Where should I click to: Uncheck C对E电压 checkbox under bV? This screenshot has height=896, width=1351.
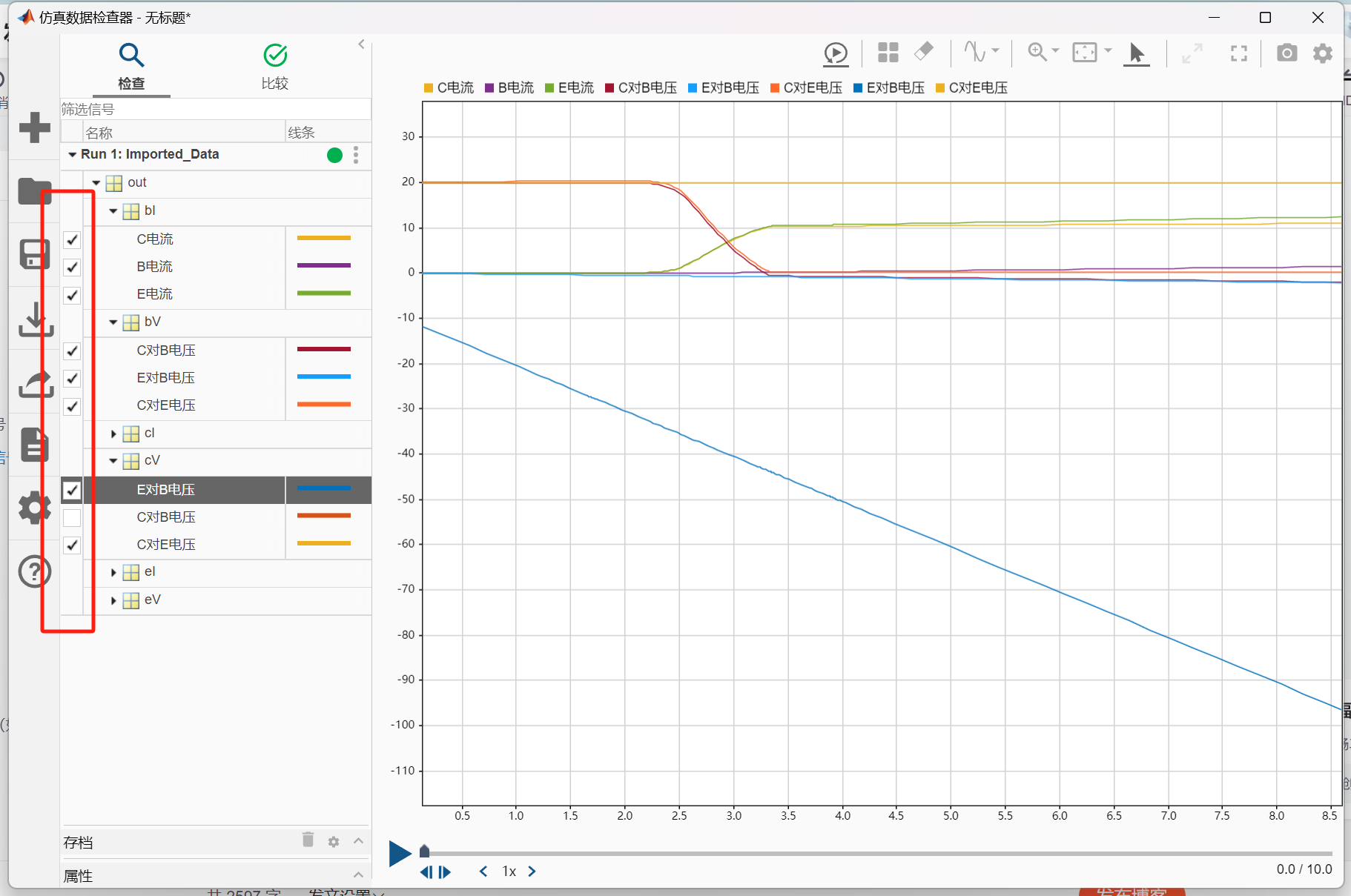coord(72,406)
